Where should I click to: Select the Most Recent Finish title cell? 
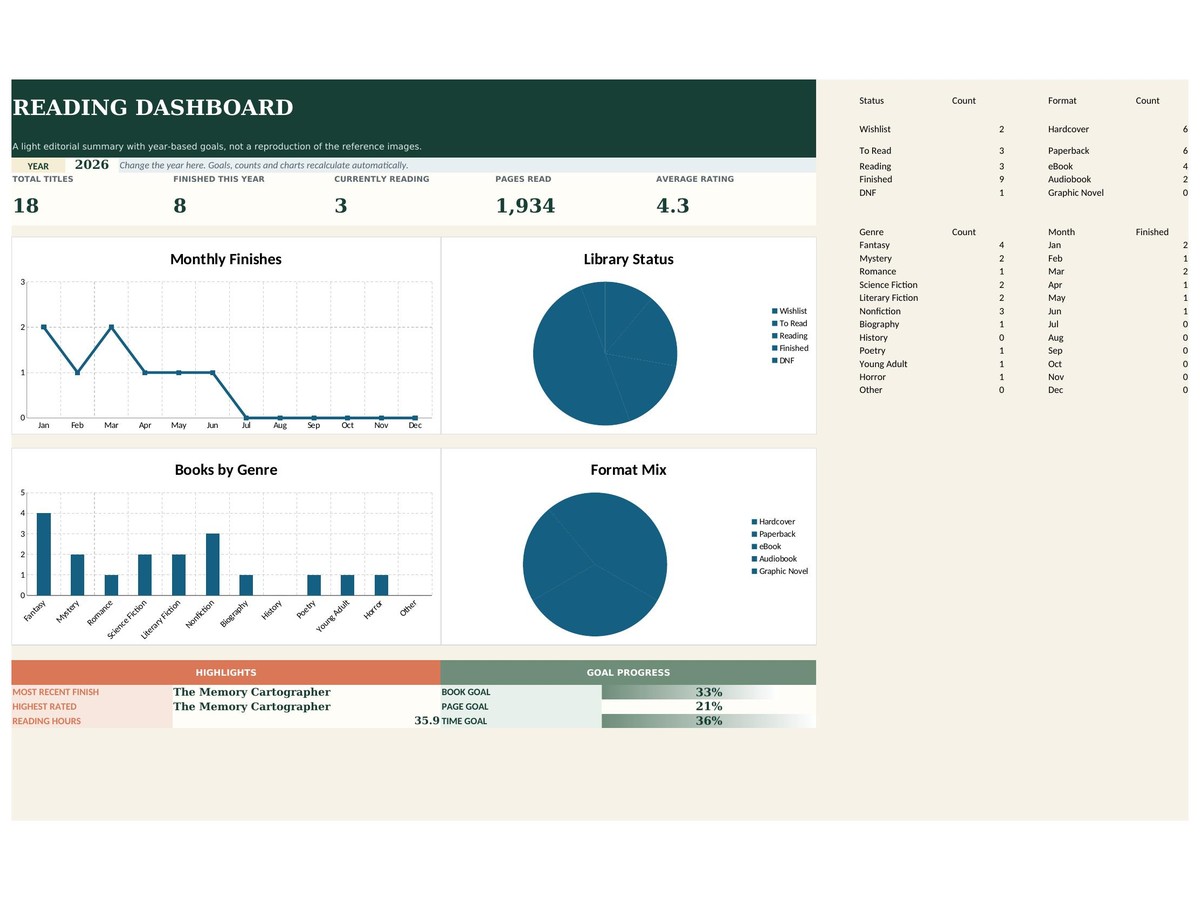(x=306, y=692)
